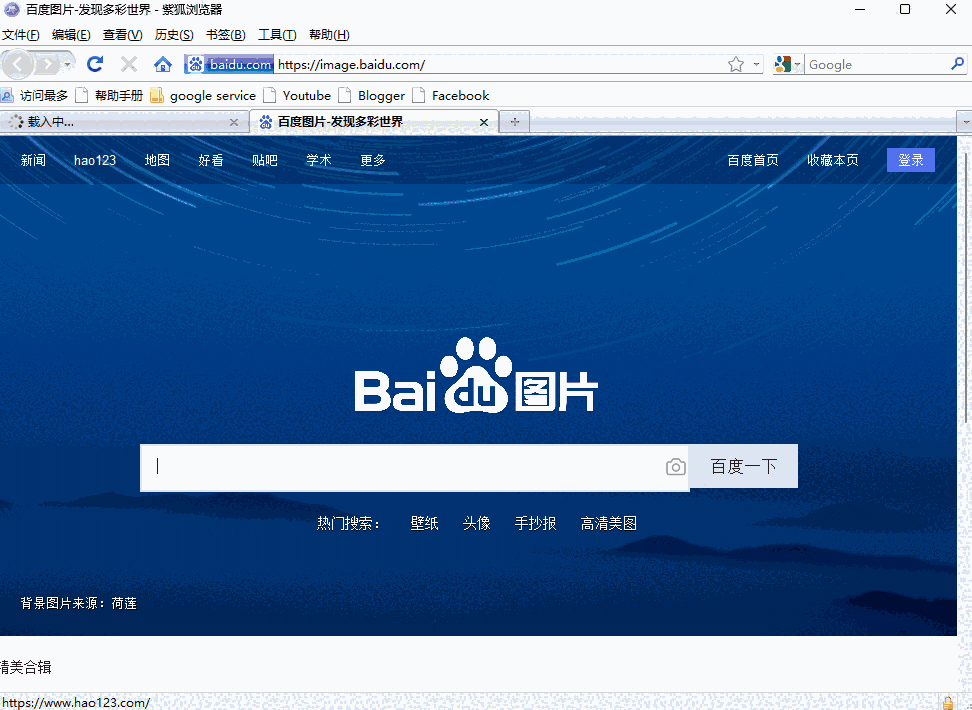Screen dimensions: 972x710
Task: Click the blue reload page icon
Action: coord(94,63)
